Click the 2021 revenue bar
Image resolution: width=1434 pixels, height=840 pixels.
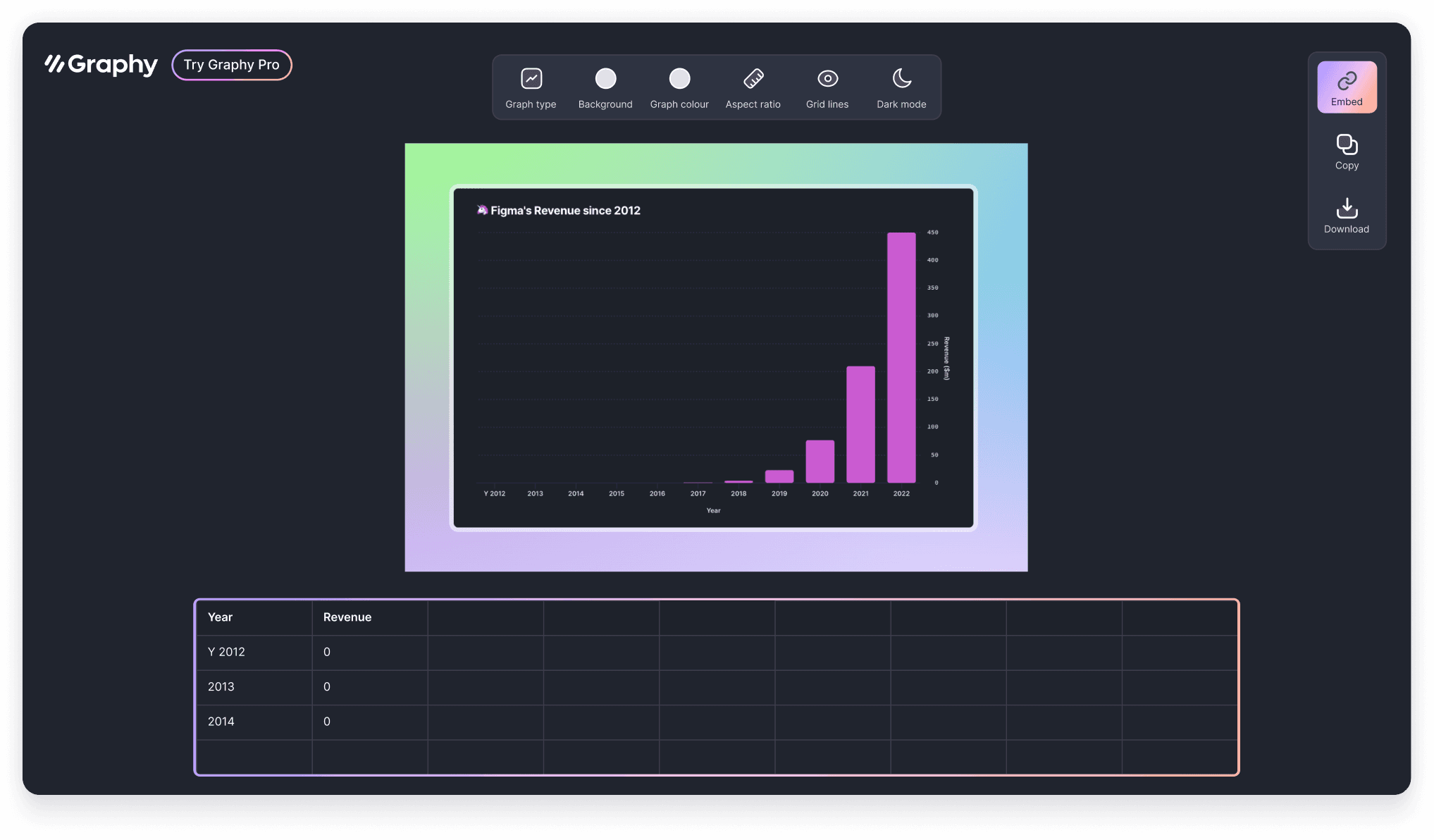click(x=860, y=424)
